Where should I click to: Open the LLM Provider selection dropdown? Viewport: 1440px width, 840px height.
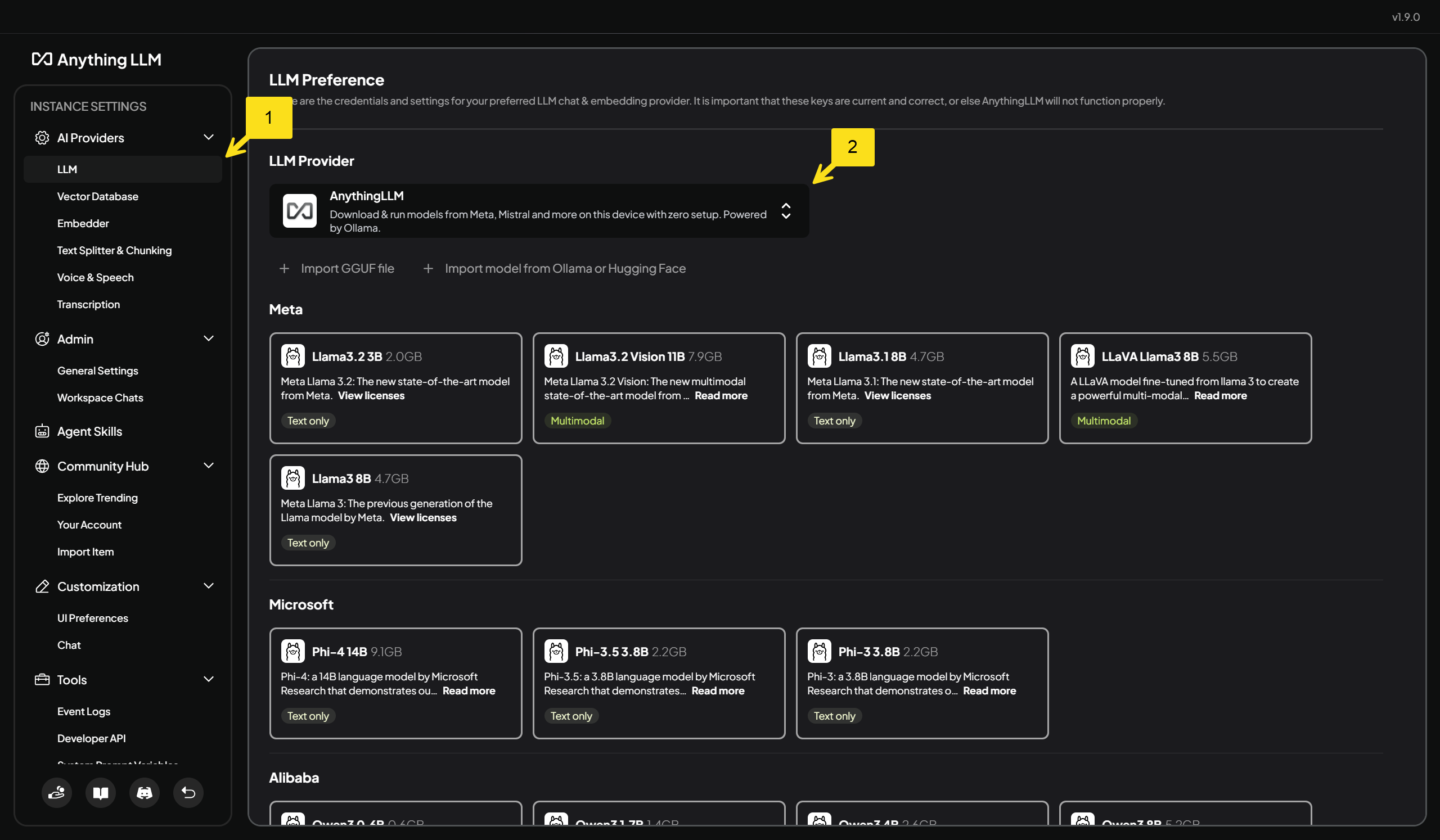[539, 211]
